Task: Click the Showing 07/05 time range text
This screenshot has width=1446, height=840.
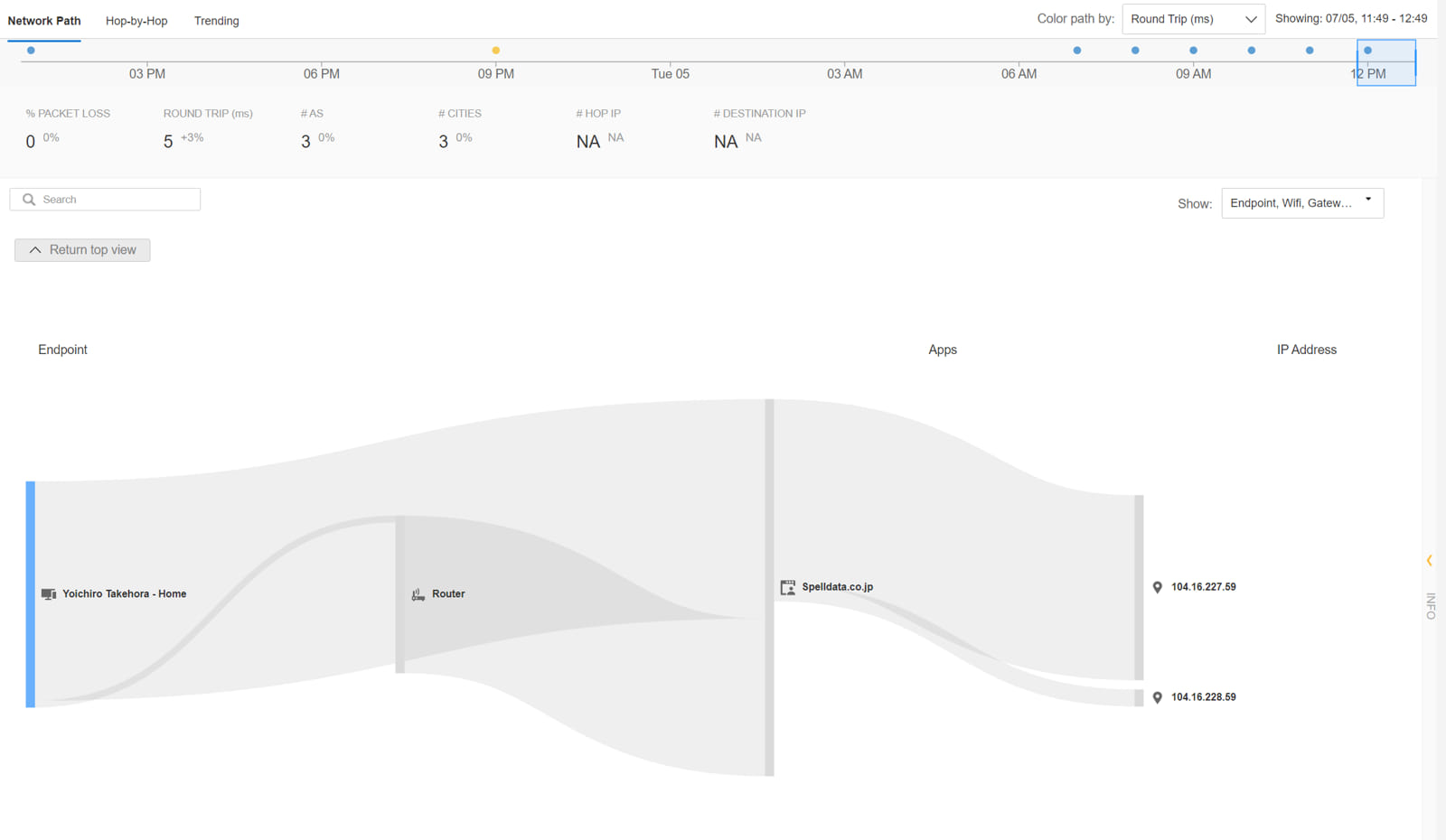Action: (x=1351, y=19)
